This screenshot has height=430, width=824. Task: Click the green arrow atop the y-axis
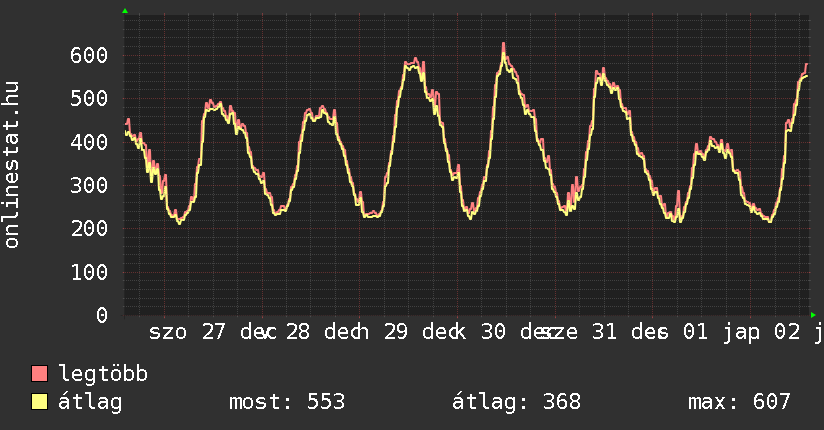coord(125,11)
